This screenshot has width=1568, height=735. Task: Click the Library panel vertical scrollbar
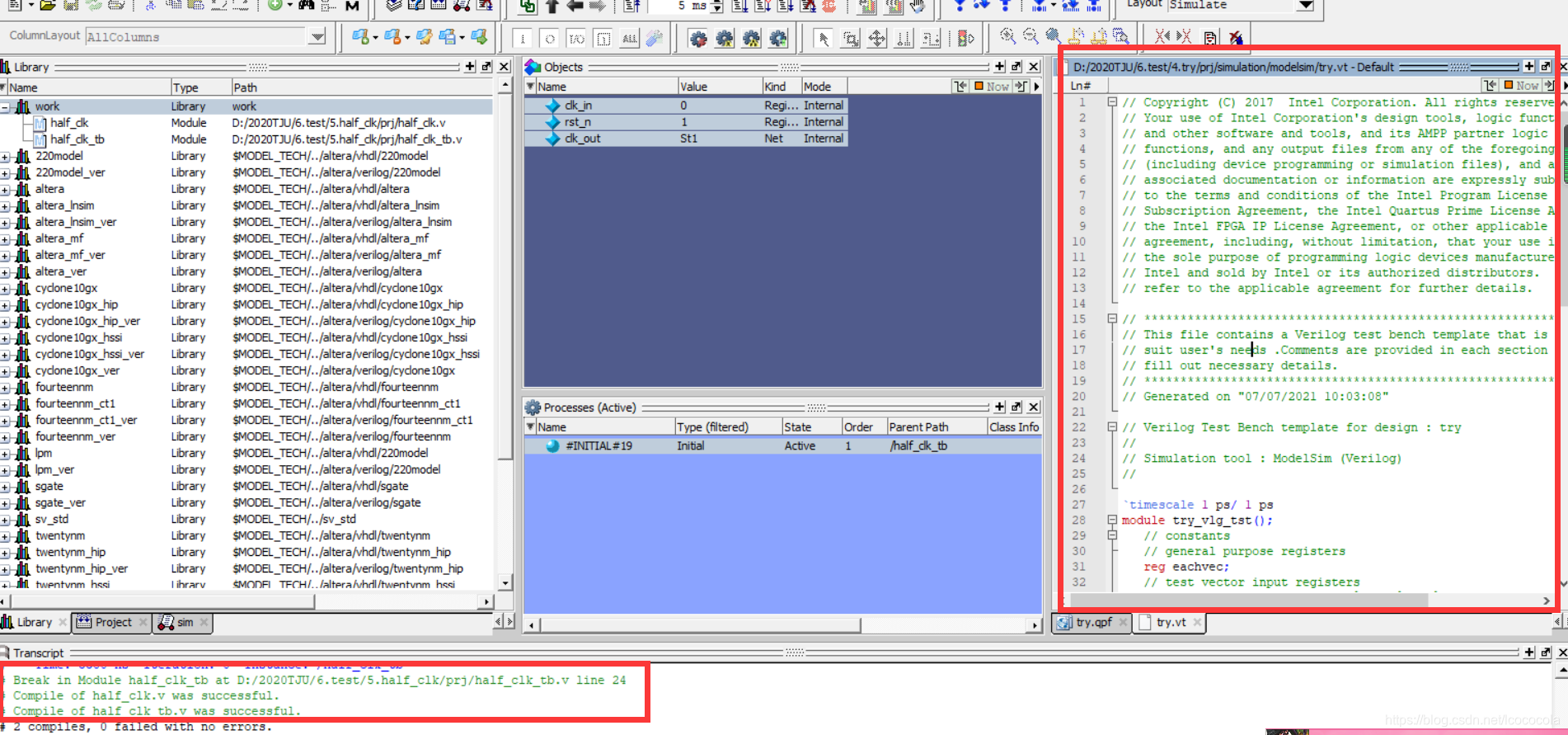(x=505, y=334)
